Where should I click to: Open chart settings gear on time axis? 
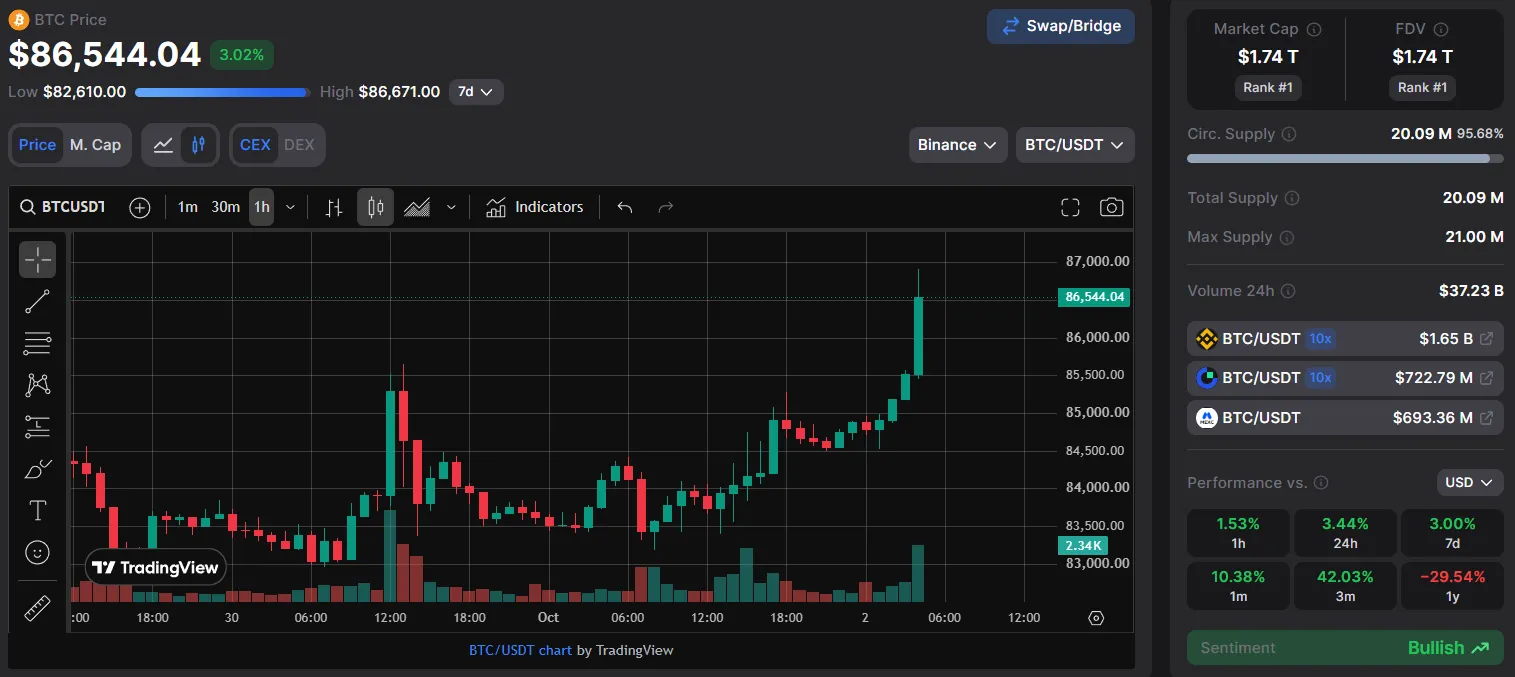click(x=1096, y=618)
